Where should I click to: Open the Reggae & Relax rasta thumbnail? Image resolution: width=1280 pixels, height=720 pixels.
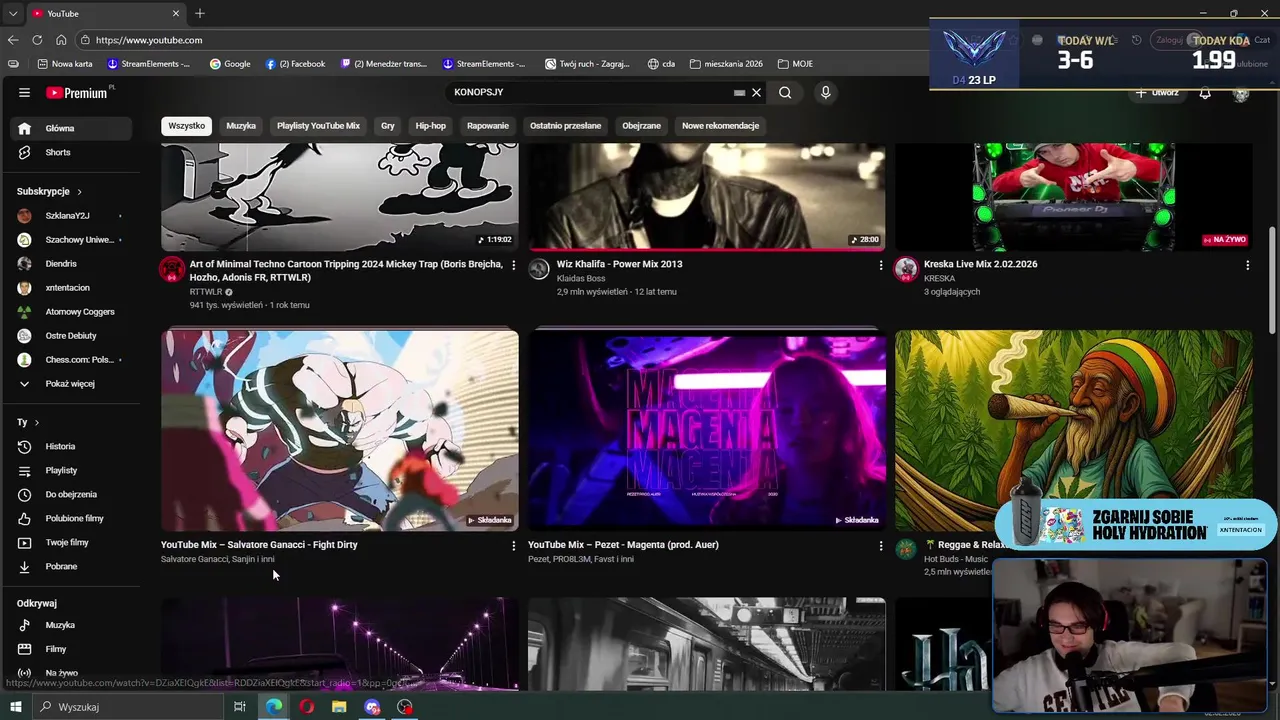click(1074, 430)
